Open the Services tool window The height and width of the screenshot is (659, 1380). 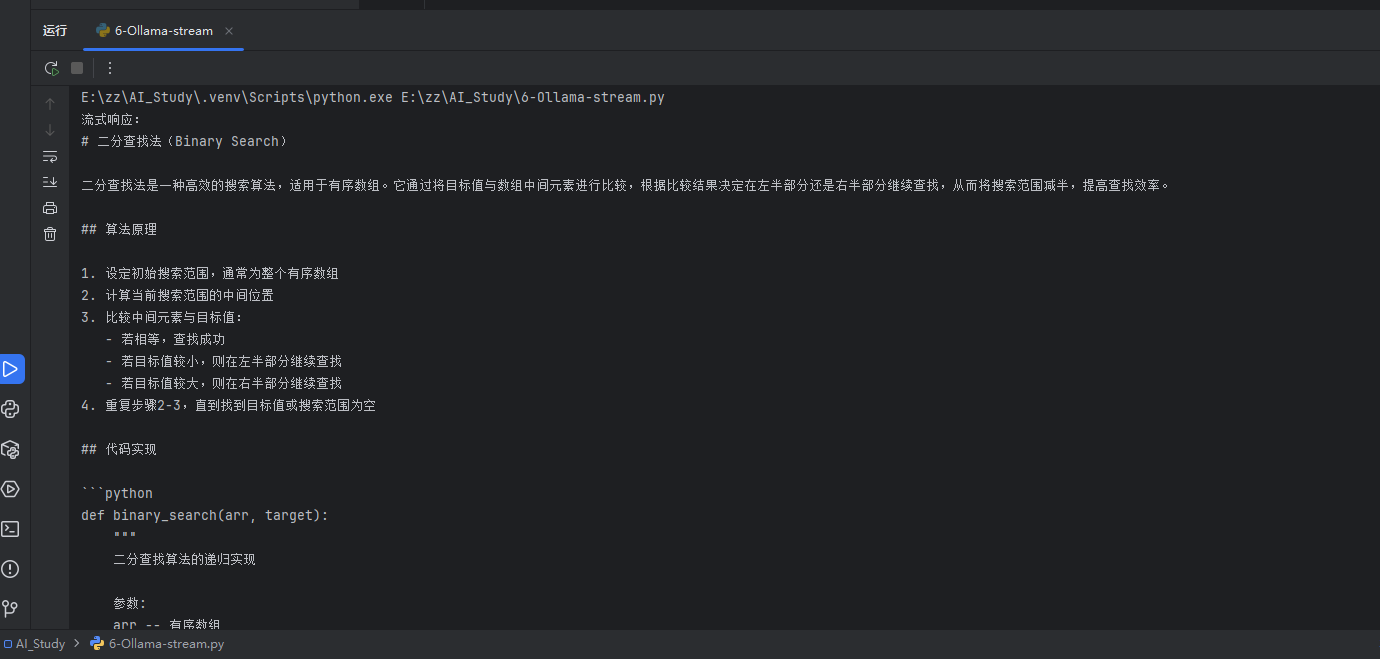click(11, 489)
